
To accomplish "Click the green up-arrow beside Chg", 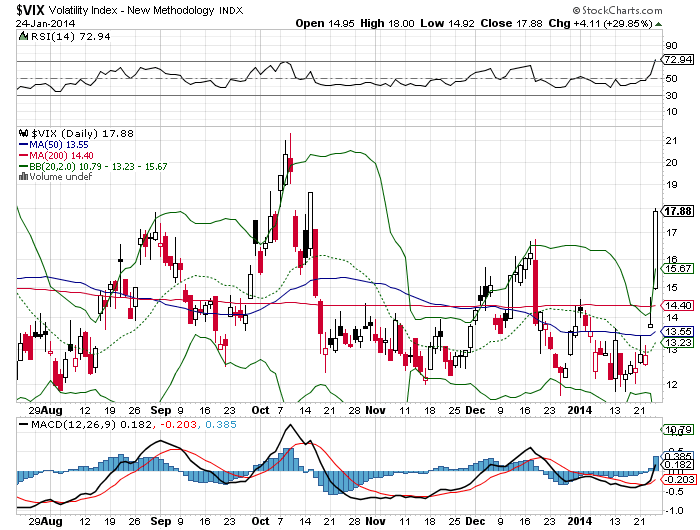I will 658,24.
